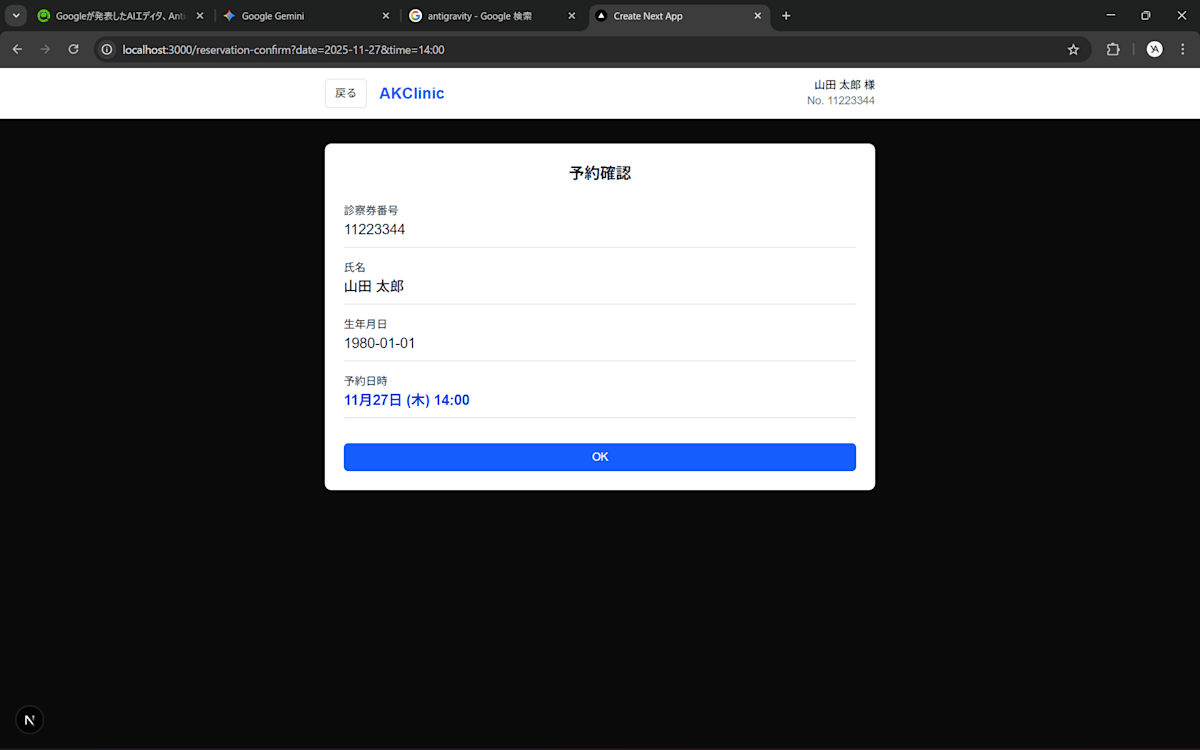
Task: Click the 予約確認 heading
Action: [x=600, y=173]
